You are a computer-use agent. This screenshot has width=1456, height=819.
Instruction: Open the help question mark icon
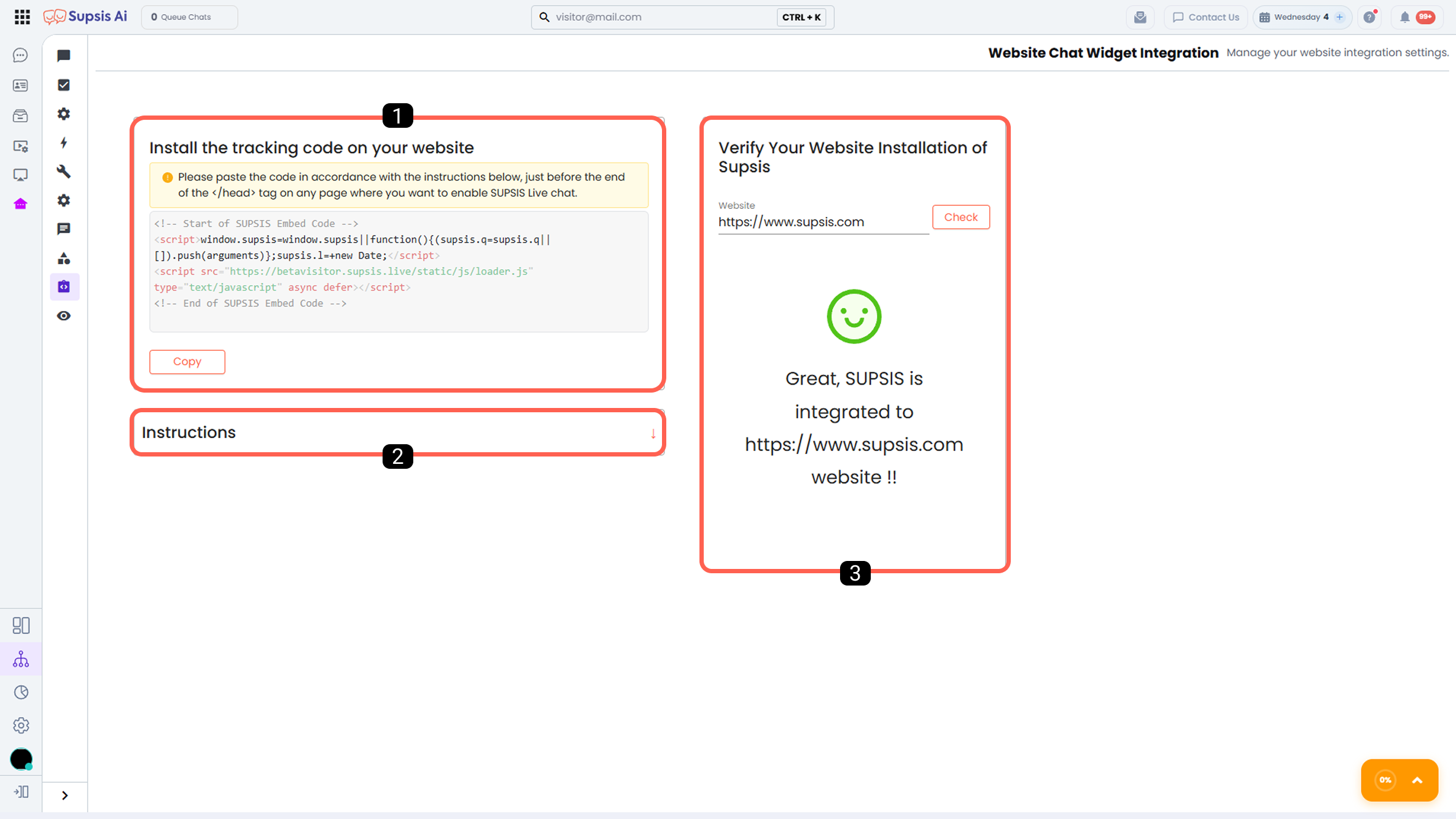tap(1369, 17)
